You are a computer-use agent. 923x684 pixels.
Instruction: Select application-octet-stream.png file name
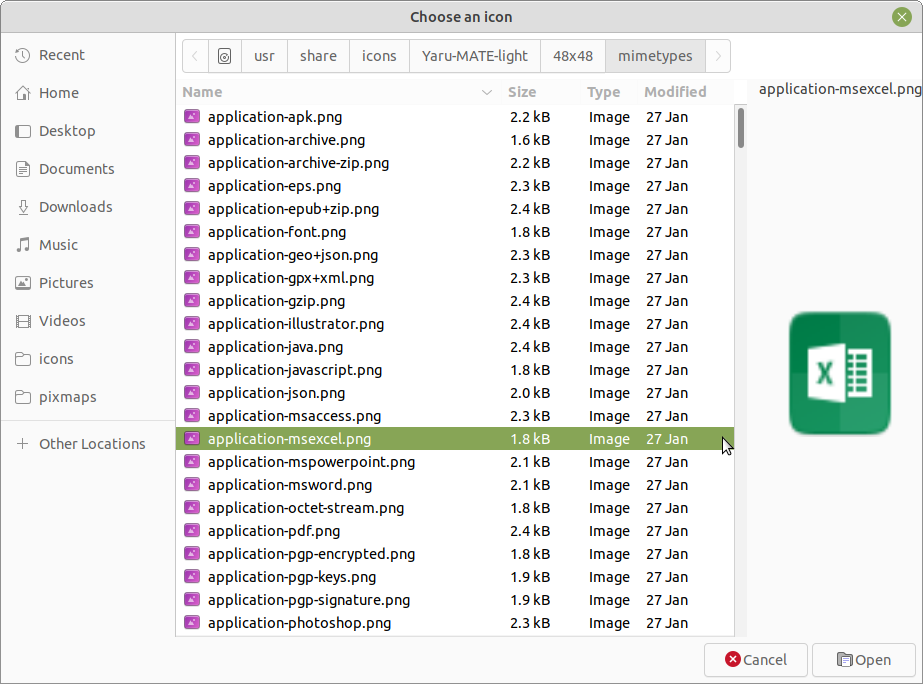click(306, 507)
